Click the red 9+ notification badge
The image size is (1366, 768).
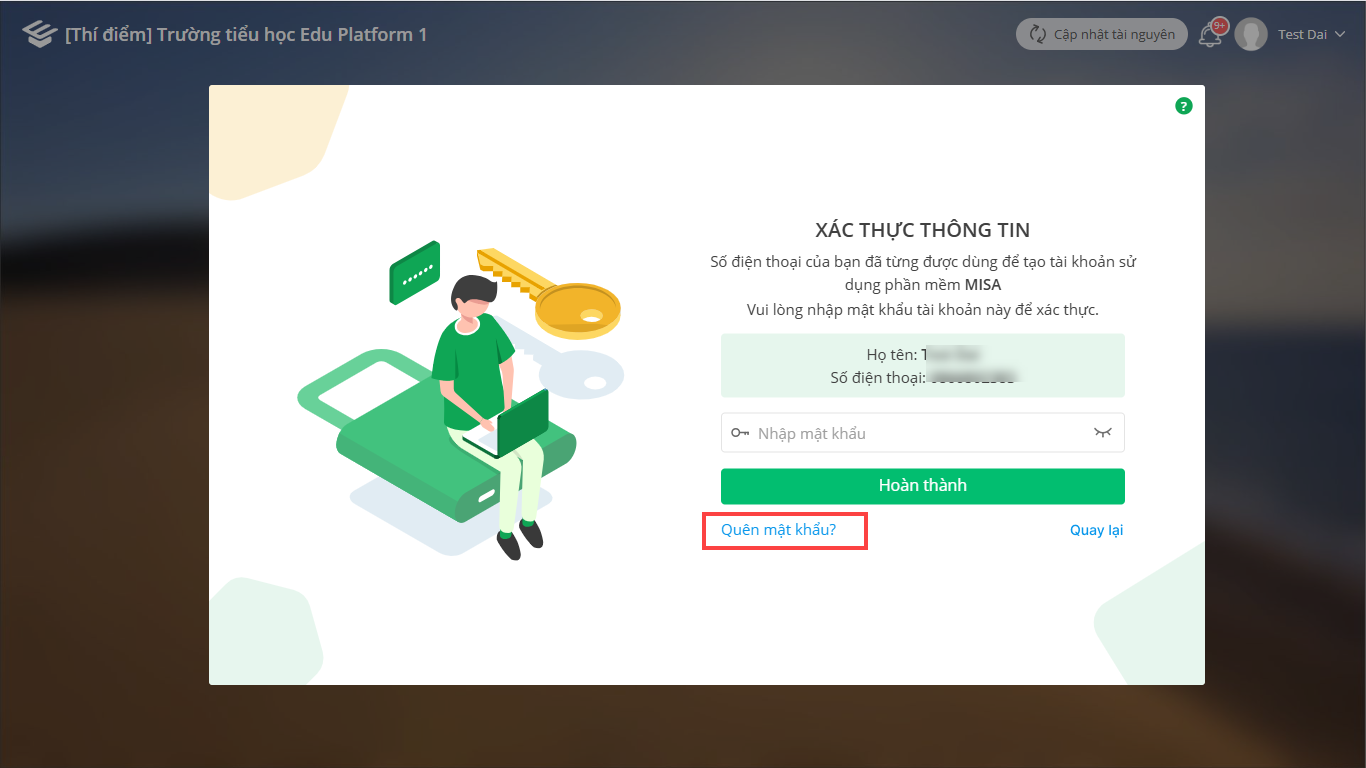pos(1219,26)
